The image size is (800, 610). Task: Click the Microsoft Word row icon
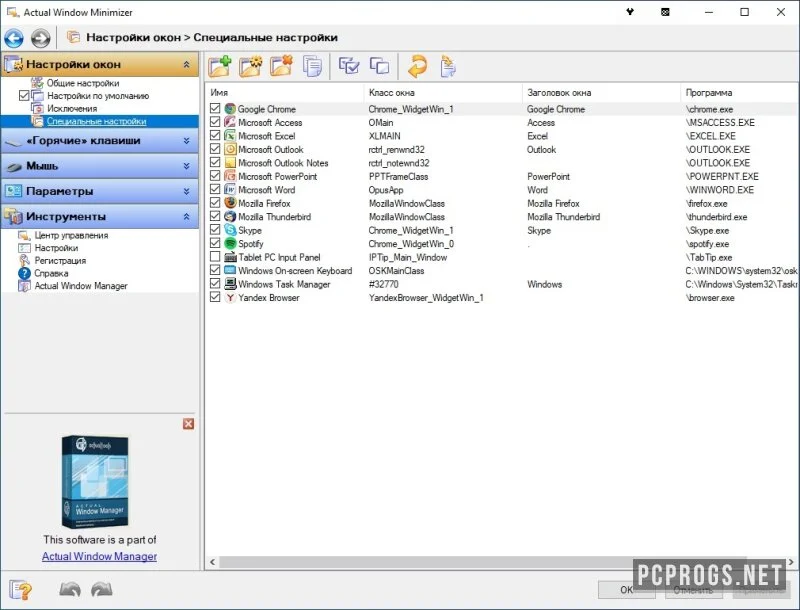coord(230,189)
